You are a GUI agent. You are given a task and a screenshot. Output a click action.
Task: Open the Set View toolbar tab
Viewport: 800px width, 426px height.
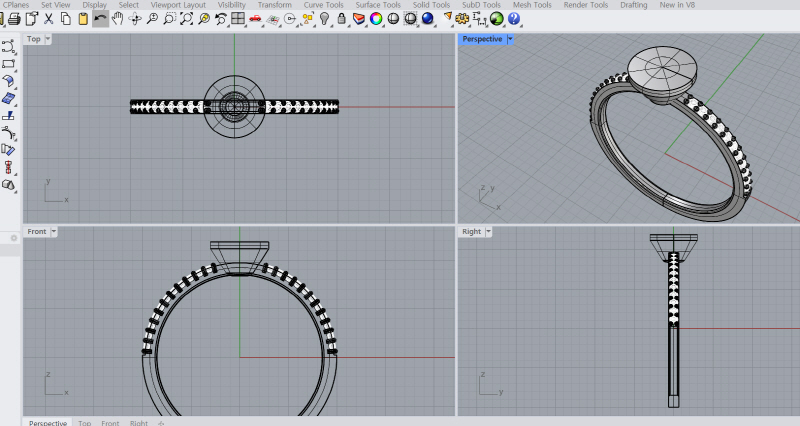click(x=56, y=5)
